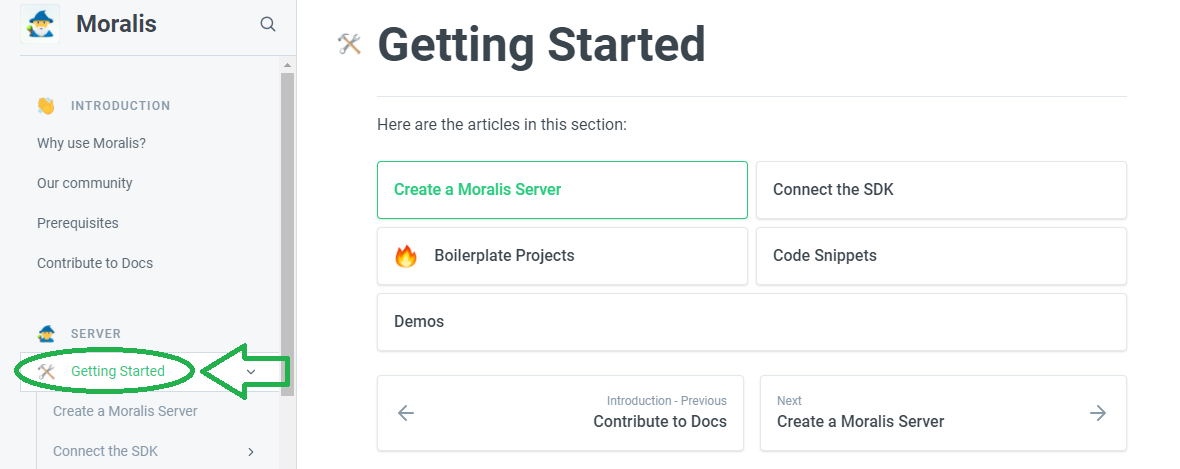The height and width of the screenshot is (469, 1180).
Task: Click the Server section wizard icon
Action: (46, 333)
